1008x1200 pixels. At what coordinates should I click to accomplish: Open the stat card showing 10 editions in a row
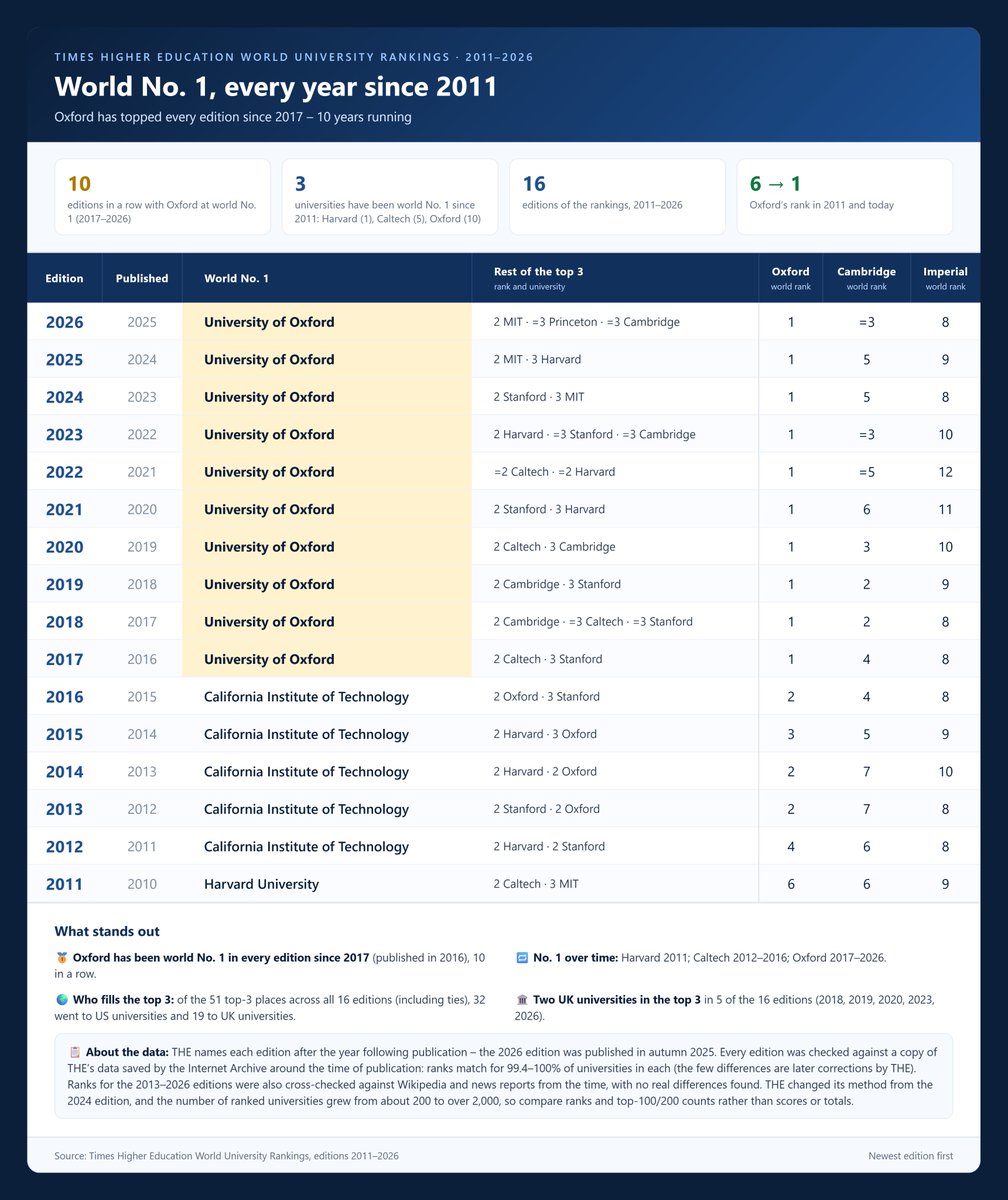point(162,196)
